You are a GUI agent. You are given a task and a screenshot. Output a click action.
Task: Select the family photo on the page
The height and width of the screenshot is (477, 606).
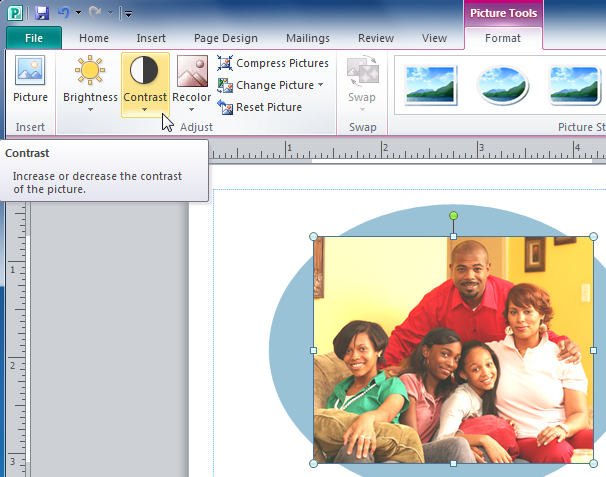click(453, 350)
